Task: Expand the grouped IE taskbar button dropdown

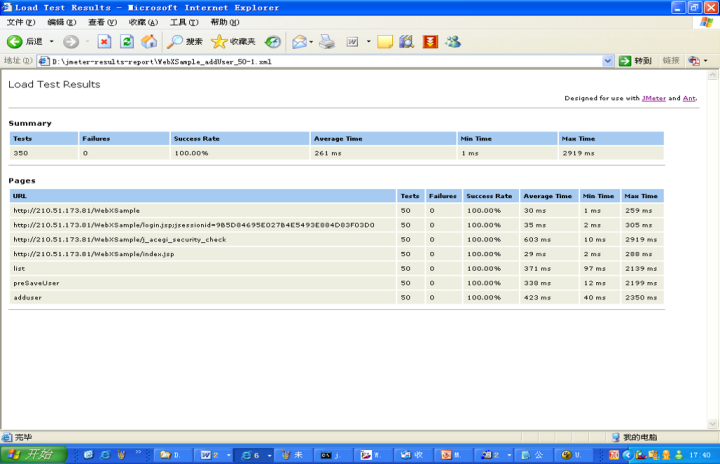Action: 270,455
